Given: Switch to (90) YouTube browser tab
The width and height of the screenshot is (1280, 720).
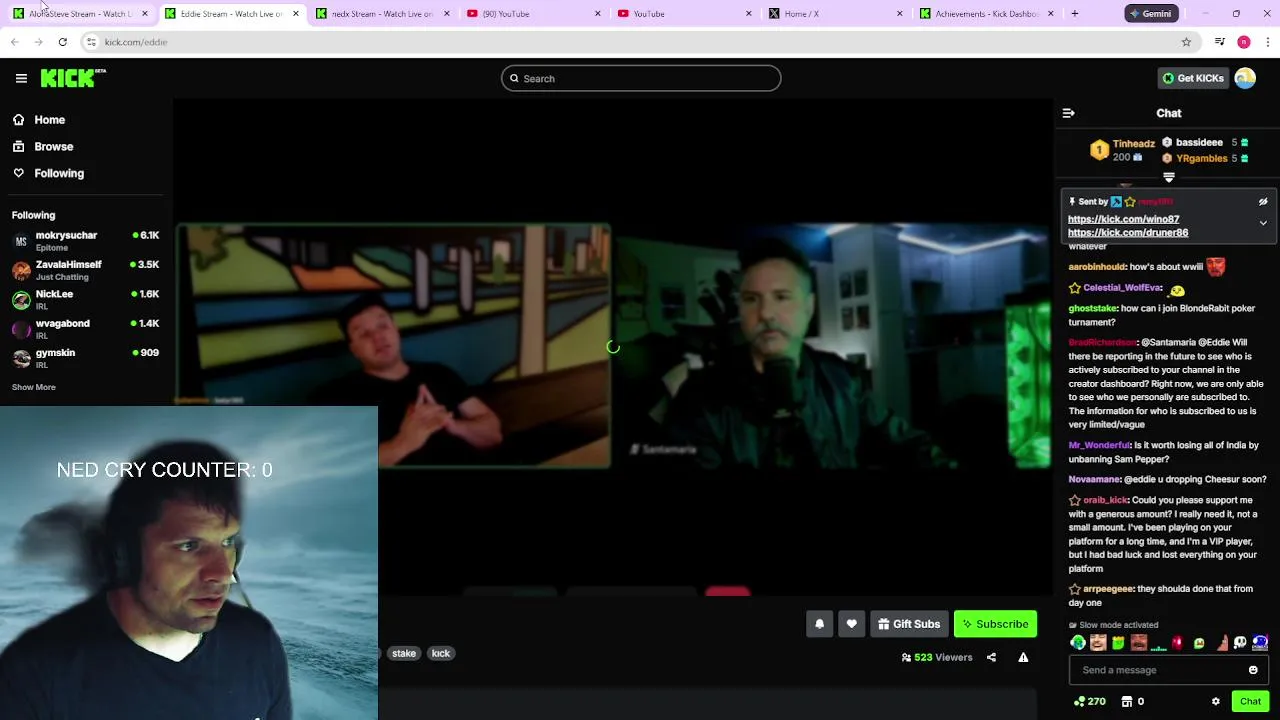Looking at the screenshot, I should 531,14.
